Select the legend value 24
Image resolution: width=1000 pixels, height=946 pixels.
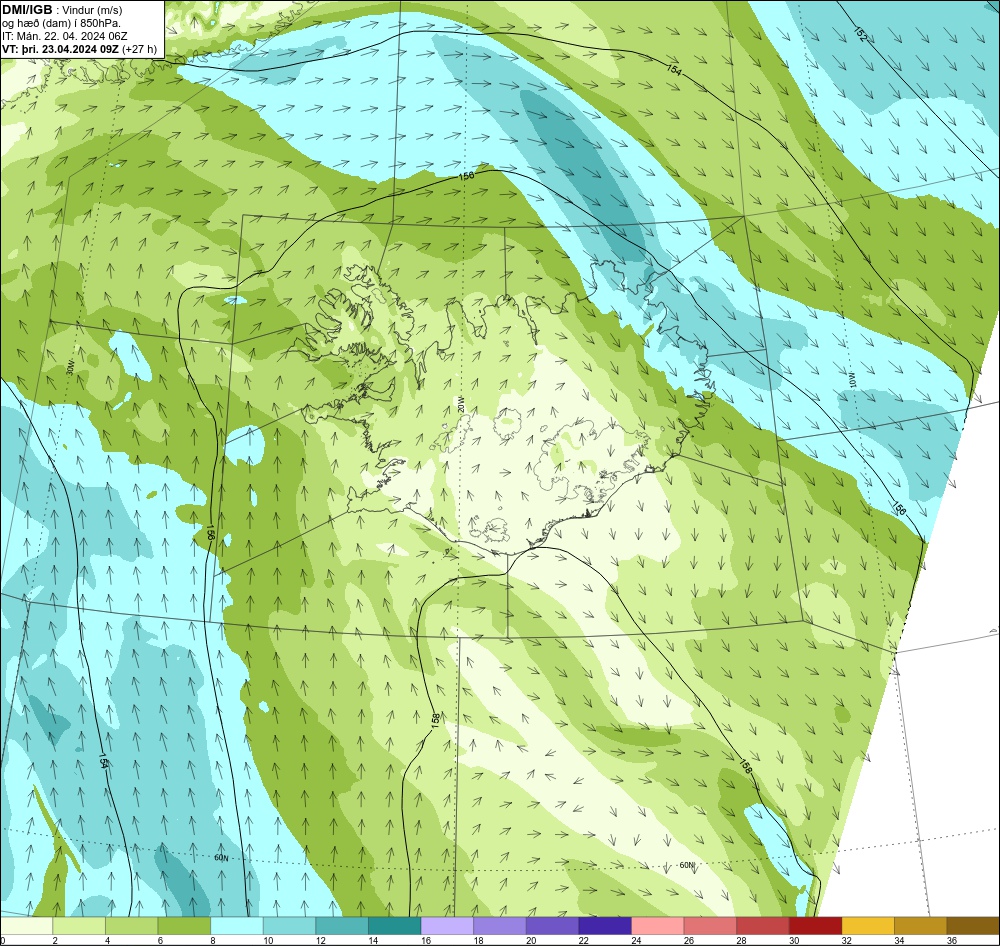(636, 940)
